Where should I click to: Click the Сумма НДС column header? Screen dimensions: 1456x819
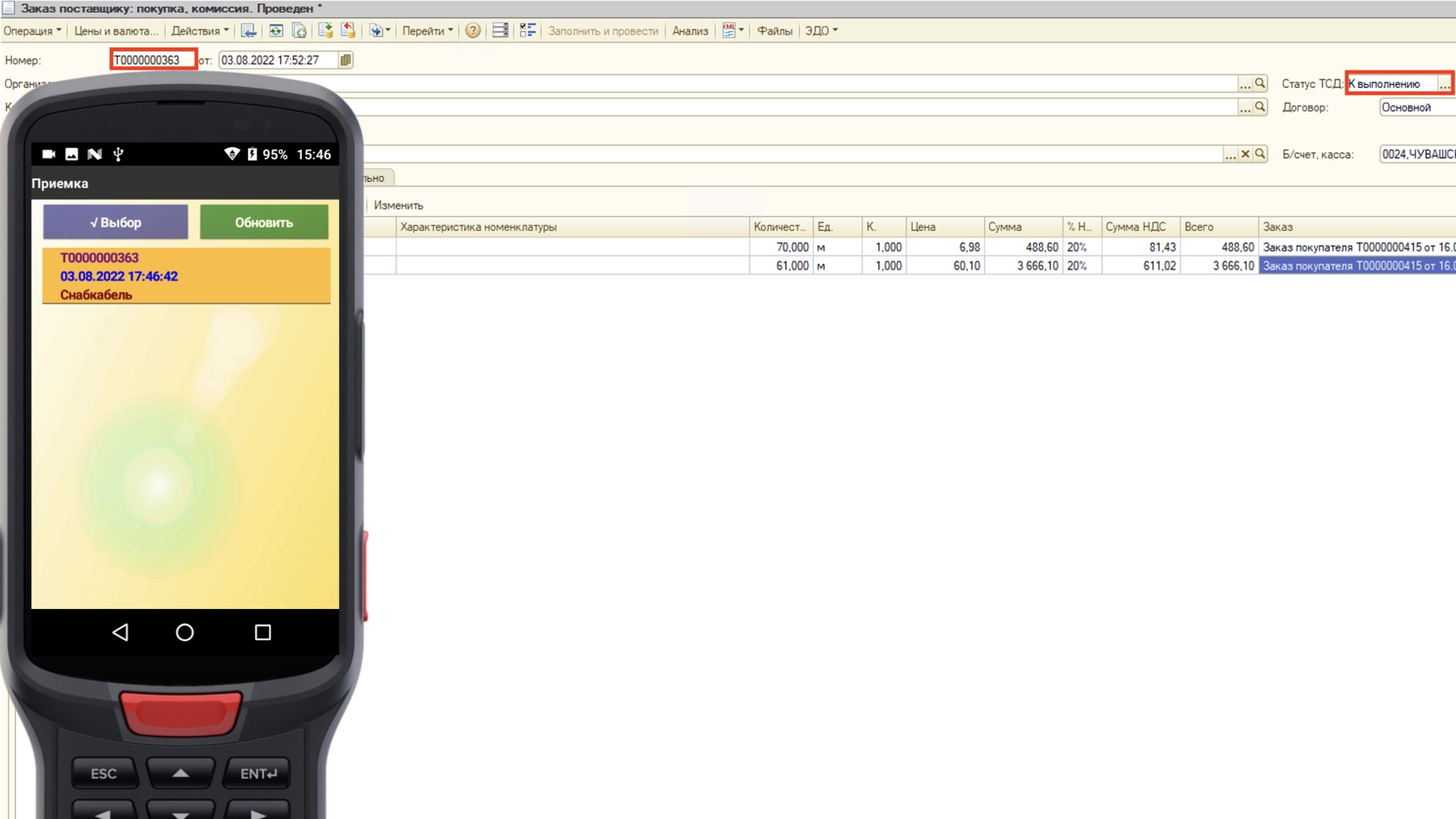[1140, 227]
